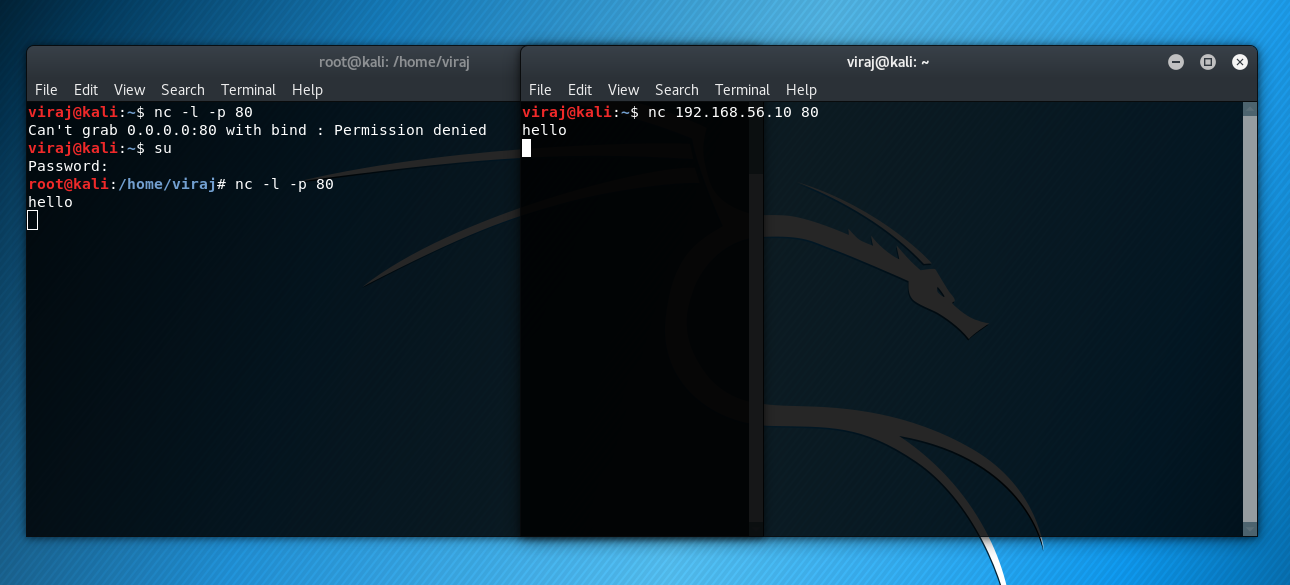Click 'nc 192.168.56.10 80' command text
Screen dimensions: 1290x585
[x=733, y=112]
